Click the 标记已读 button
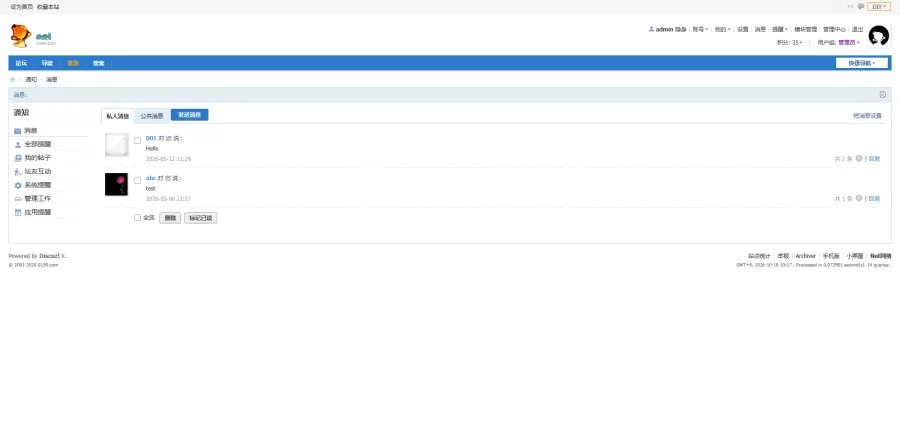Screen dimensions: 900x448 [x=201, y=218]
